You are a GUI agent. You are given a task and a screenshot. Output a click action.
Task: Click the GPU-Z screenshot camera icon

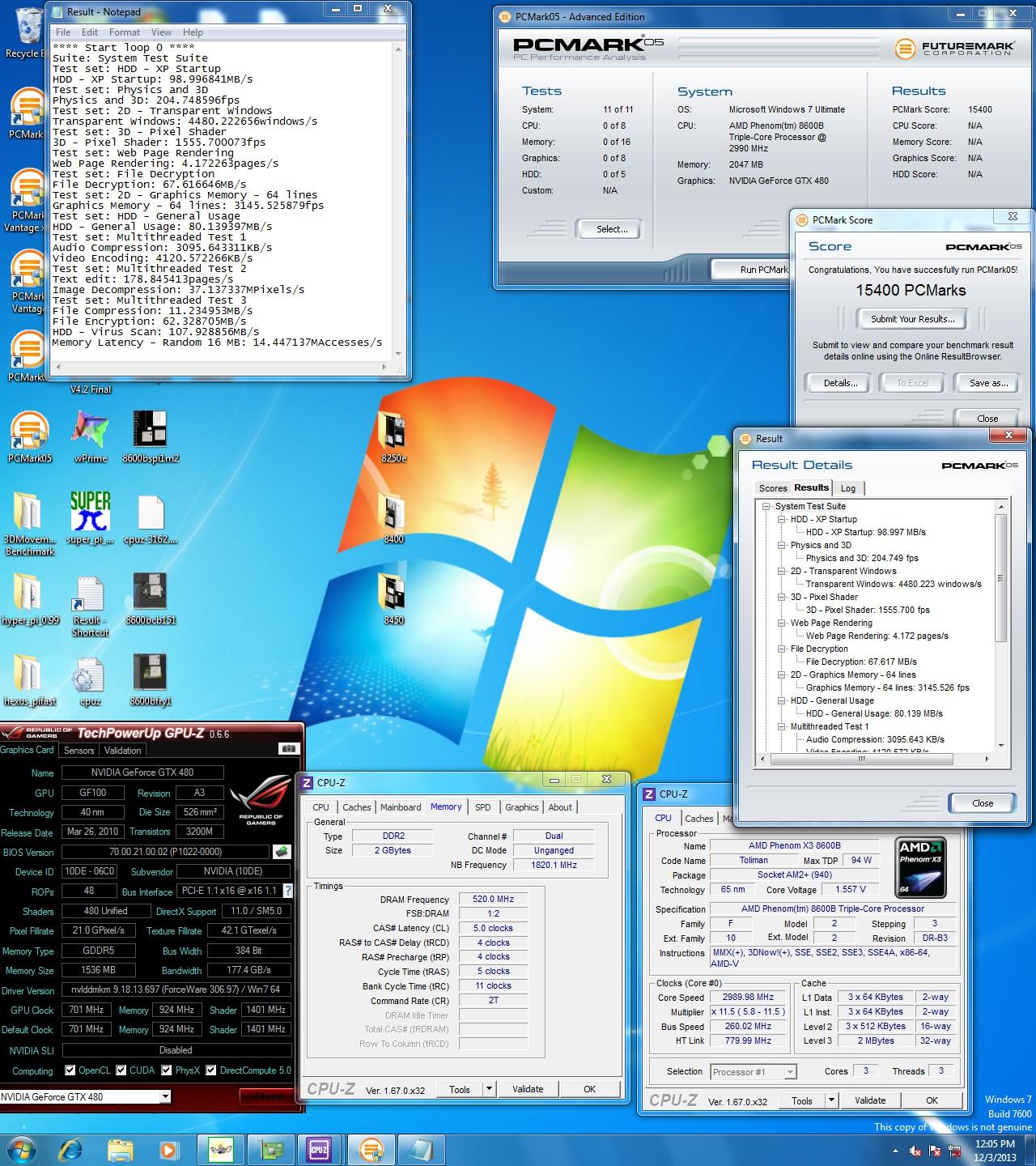tap(288, 750)
